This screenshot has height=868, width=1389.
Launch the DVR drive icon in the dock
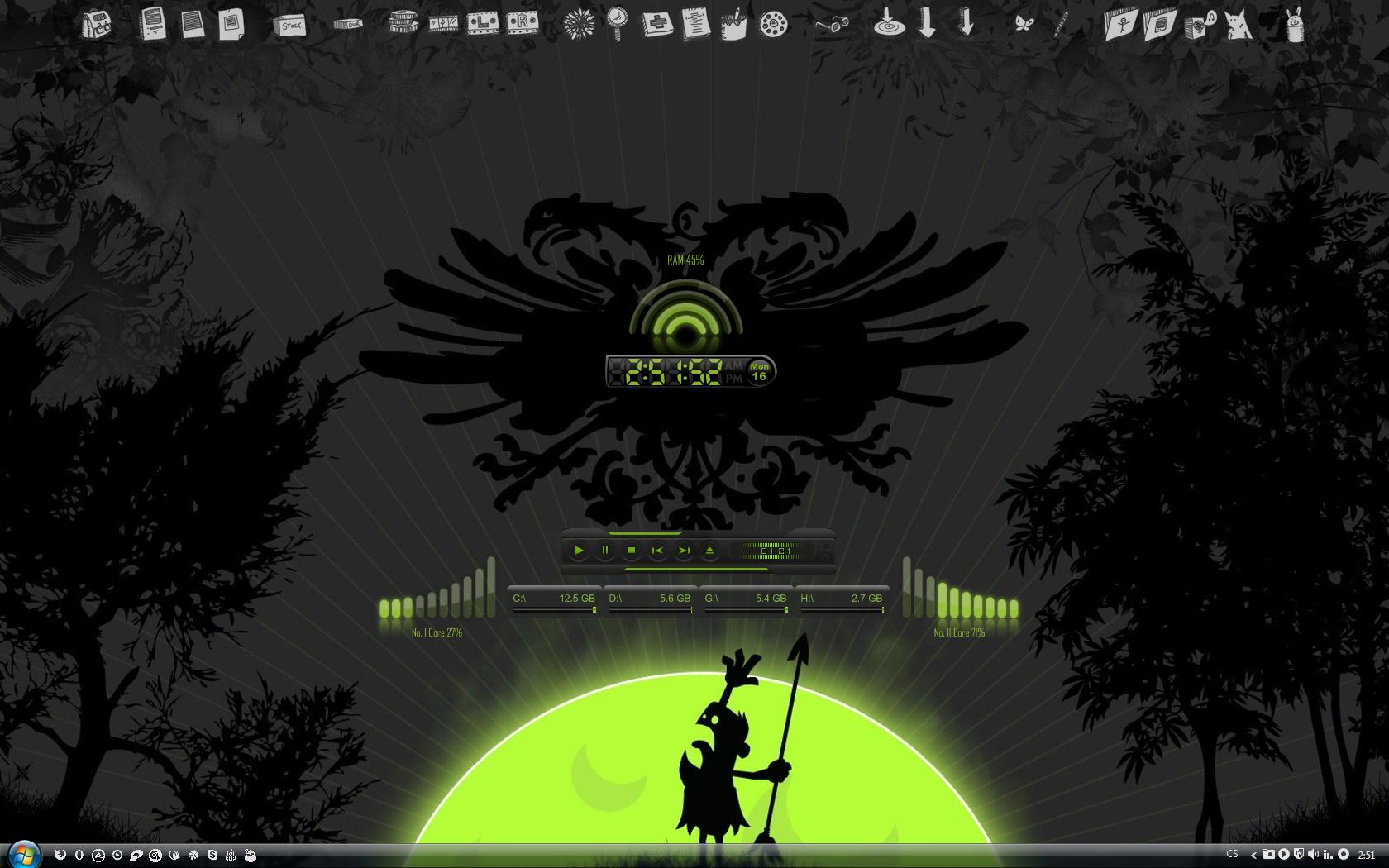pos(348,25)
